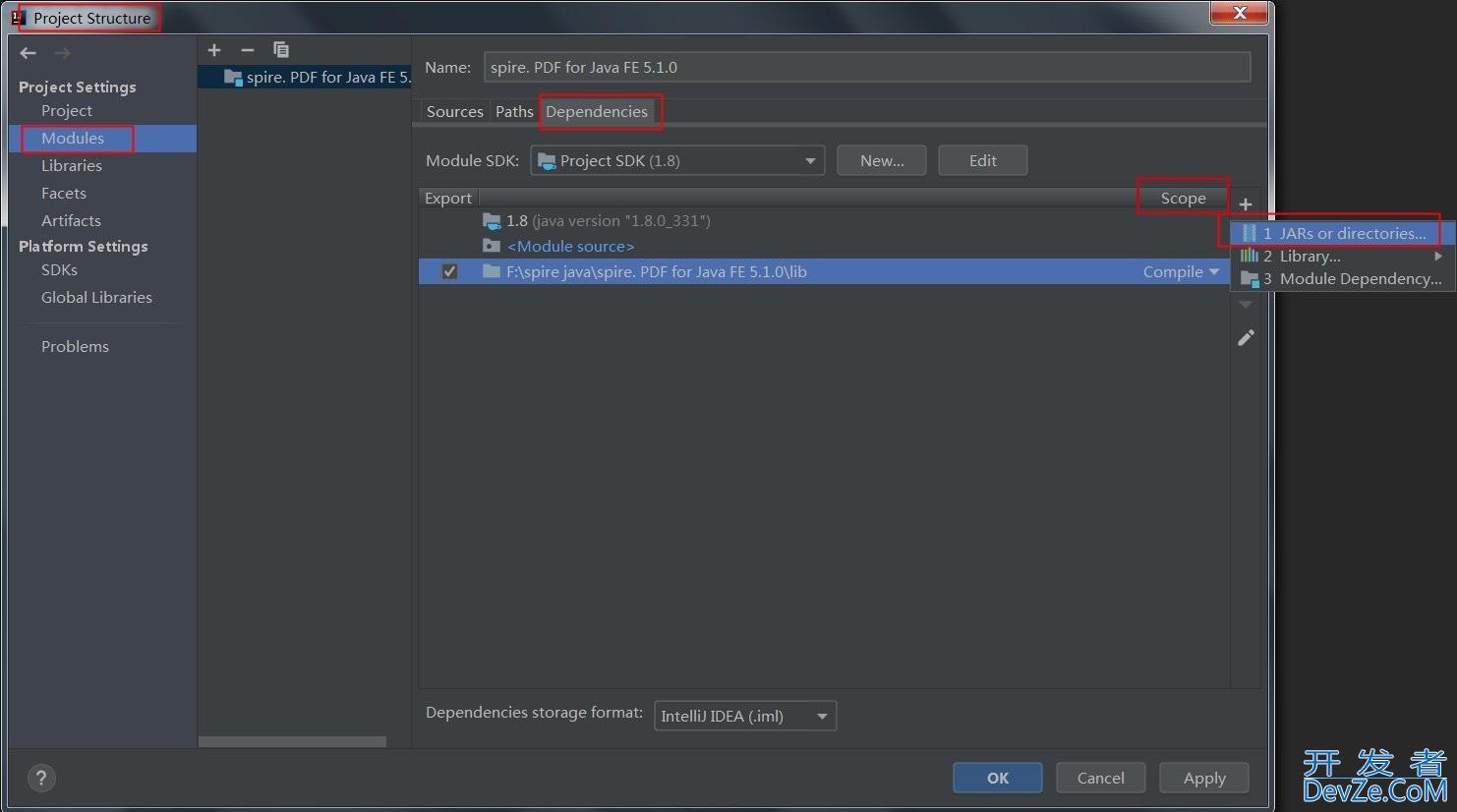Viewport: 1457px width, 812px height.
Task: Select spire. PDF for Java module
Action: click(305, 77)
